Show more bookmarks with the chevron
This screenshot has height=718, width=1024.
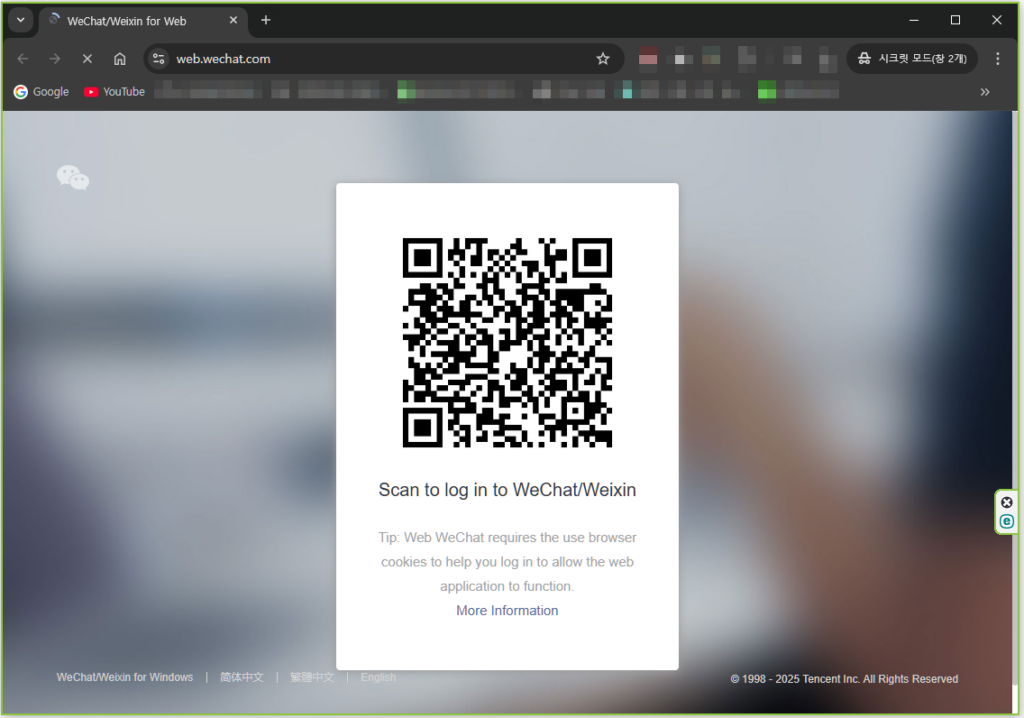point(985,92)
